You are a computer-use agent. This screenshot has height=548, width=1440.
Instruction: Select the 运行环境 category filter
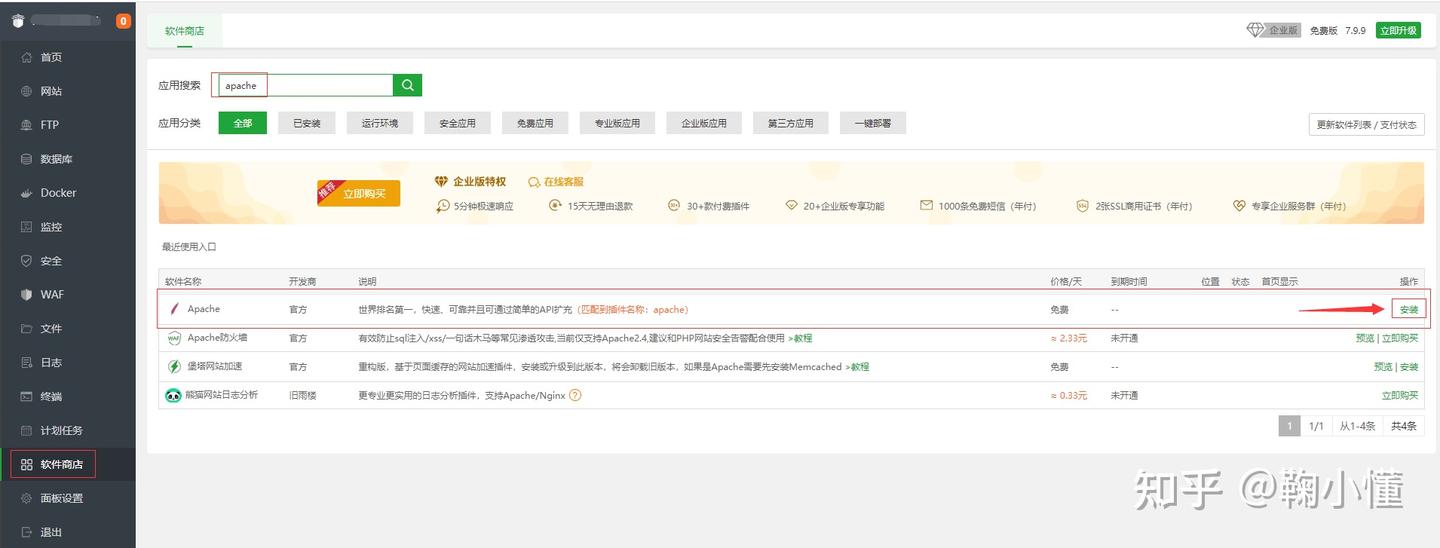[380, 123]
